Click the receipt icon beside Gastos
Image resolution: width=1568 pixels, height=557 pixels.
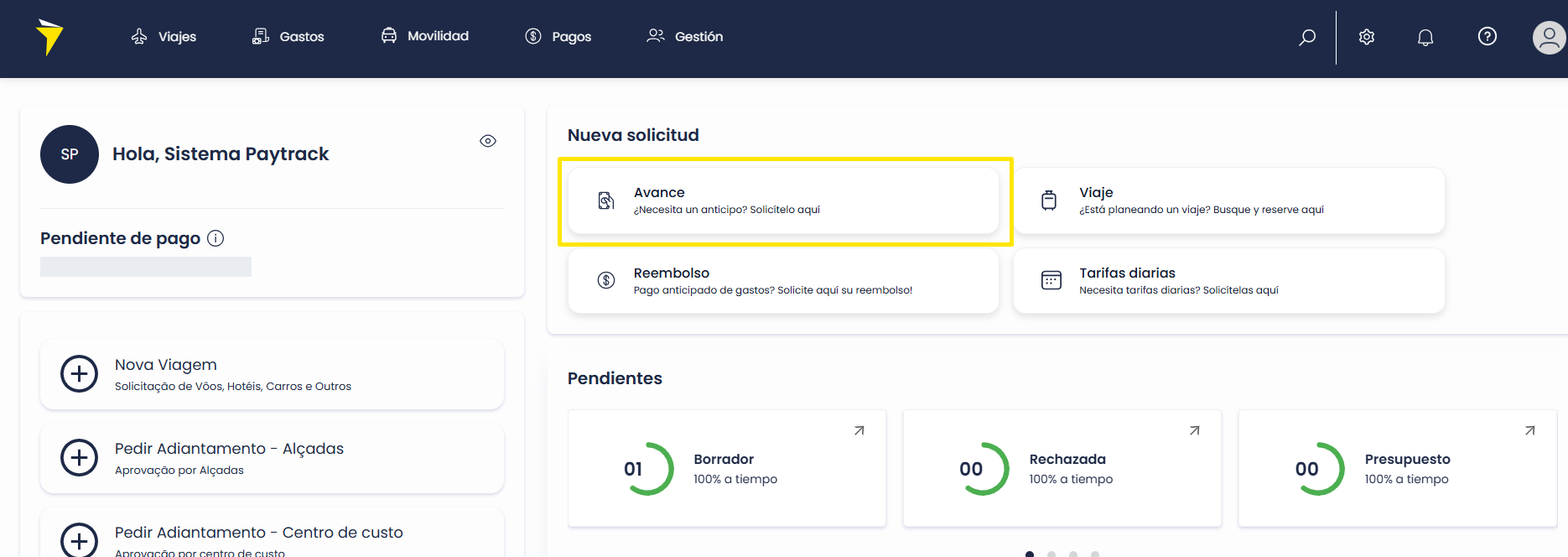261,36
